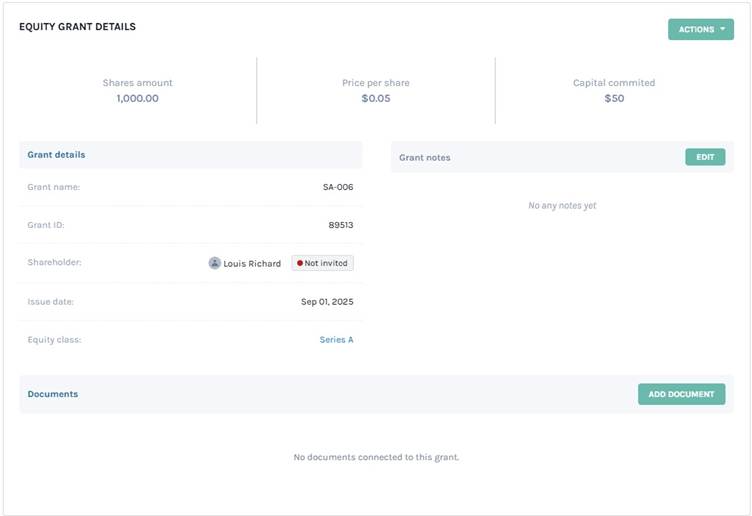Viewport: 752px width, 516px height.
Task: Click the red dot status indicator
Action: pos(299,263)
